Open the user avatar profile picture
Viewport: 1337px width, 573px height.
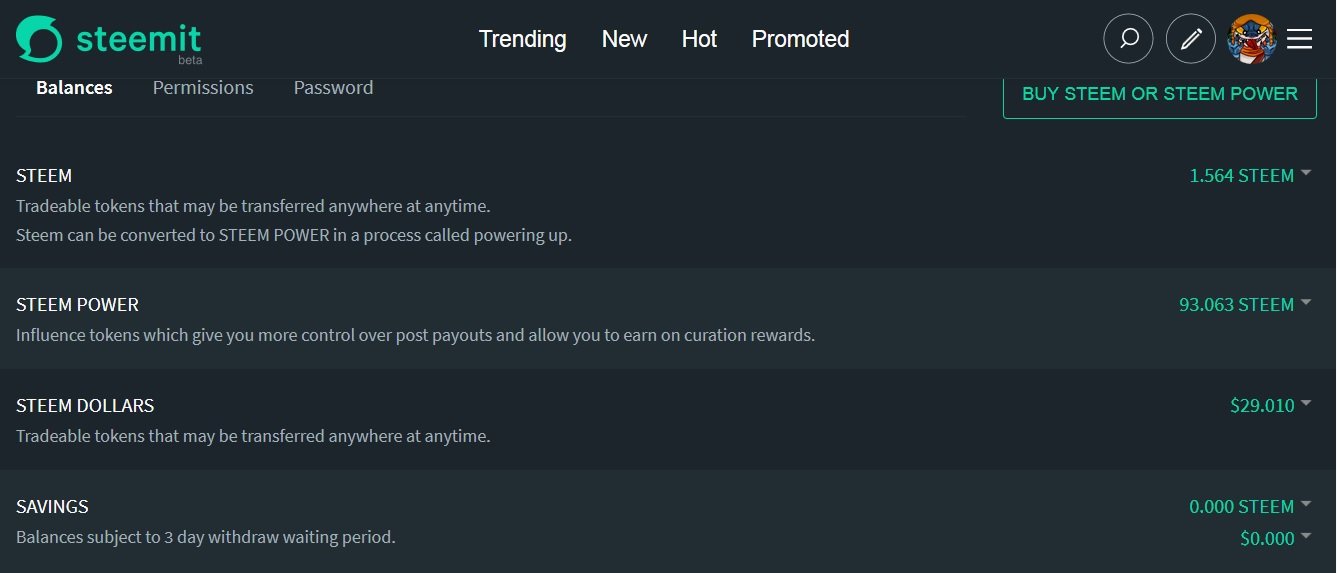pos(1252,39)
